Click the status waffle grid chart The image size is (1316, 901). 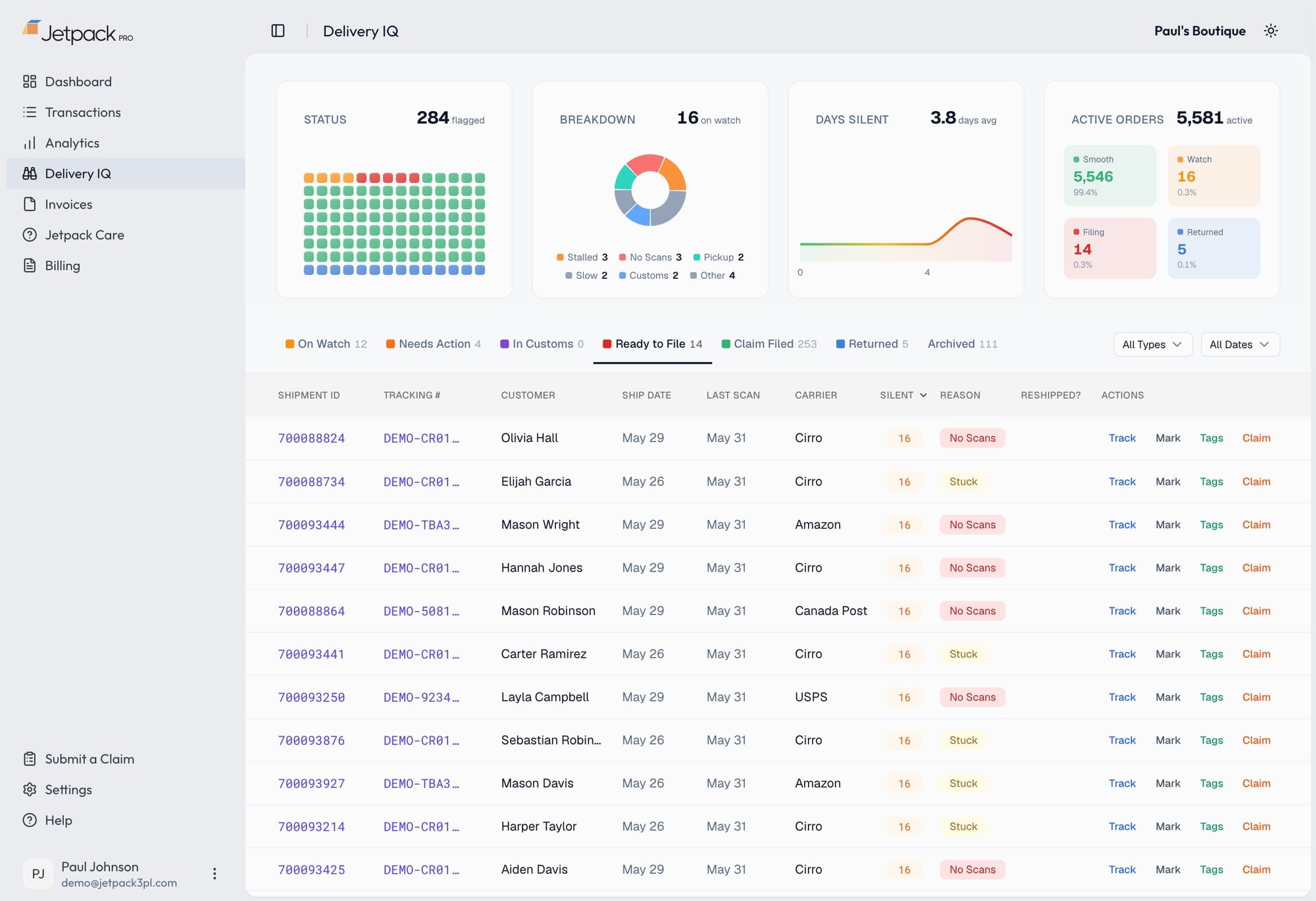click(x=394, y=224)
